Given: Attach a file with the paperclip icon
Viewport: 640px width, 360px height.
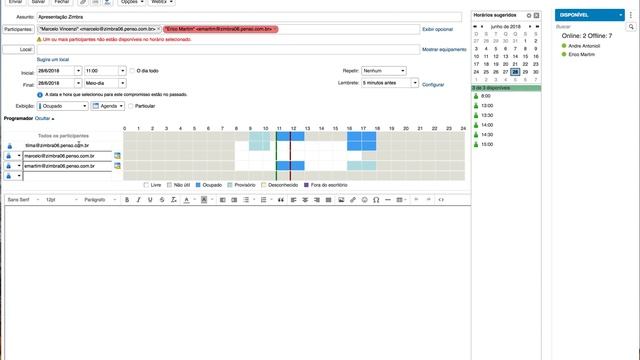Looking at the screenshot, I should point(83,2).
